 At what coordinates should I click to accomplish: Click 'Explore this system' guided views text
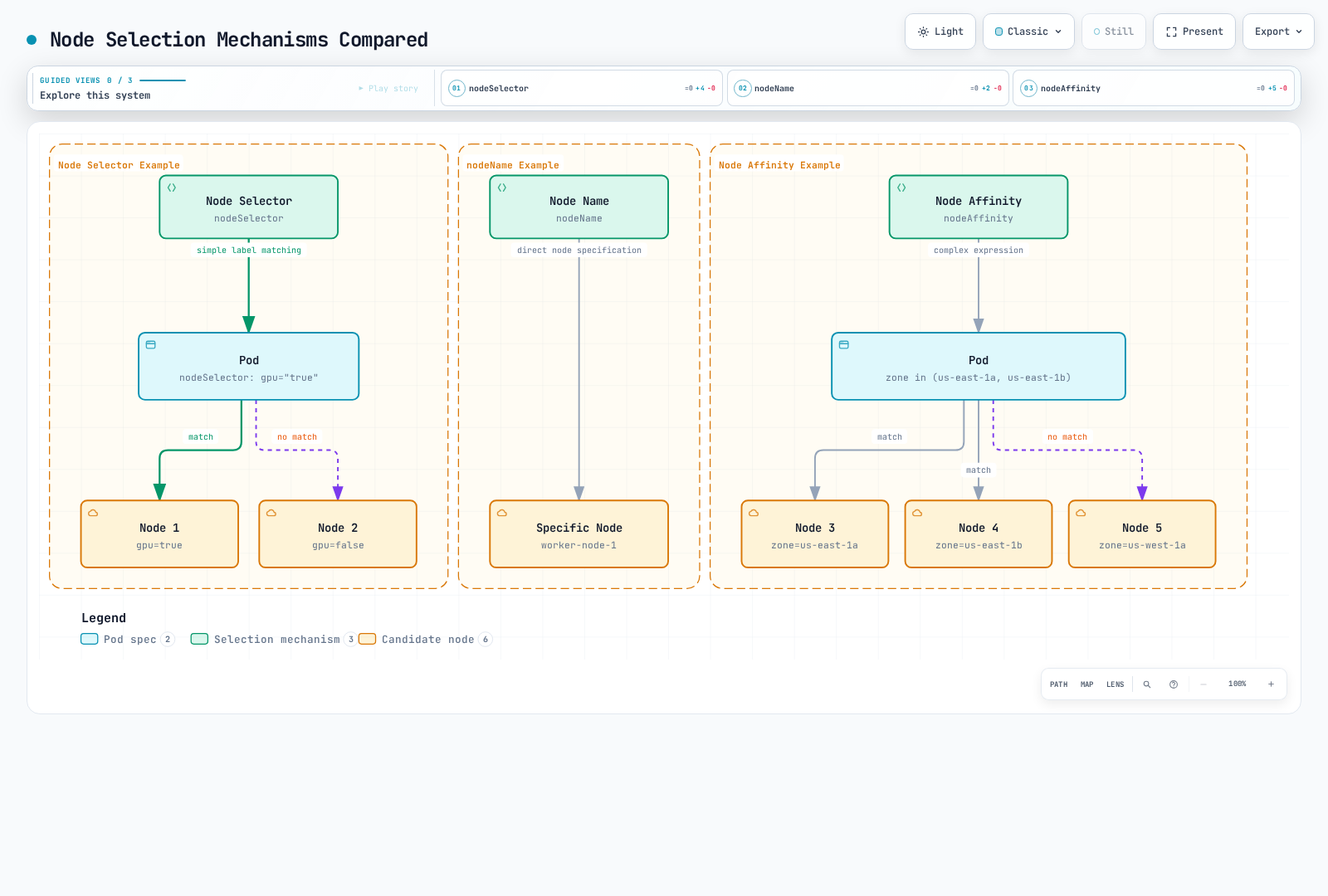95,95
